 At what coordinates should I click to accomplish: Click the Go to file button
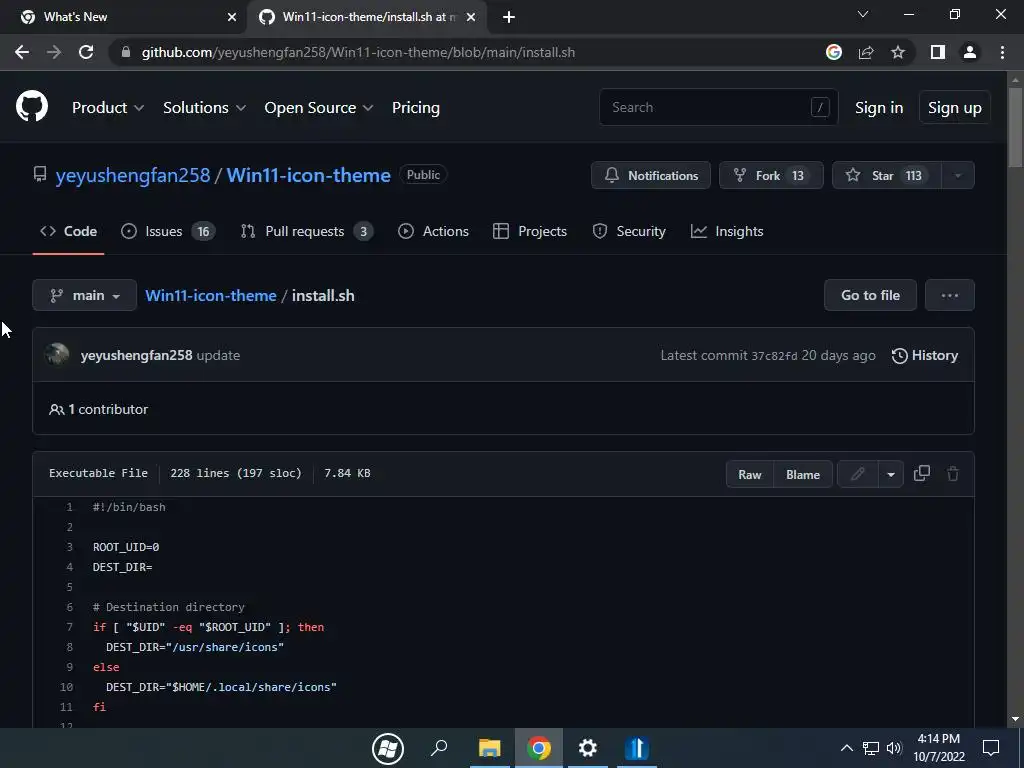tap(871, 295)
